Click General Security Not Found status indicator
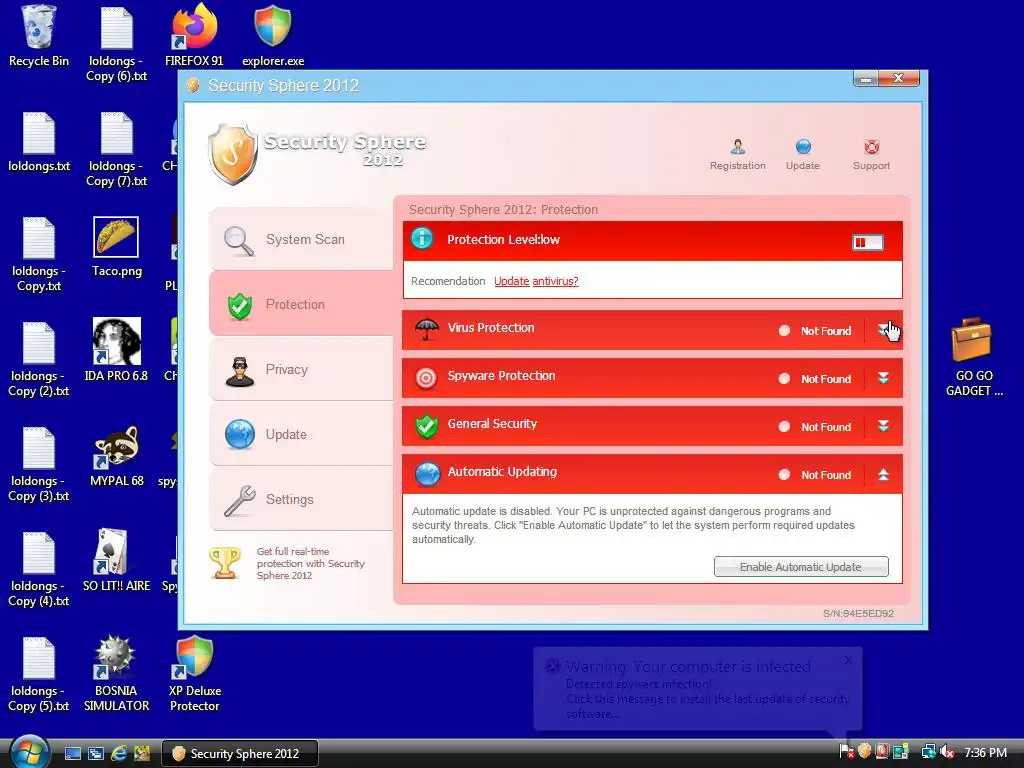Image resolution: width=1024 pixels, height=768 pixels. point(815,427)
